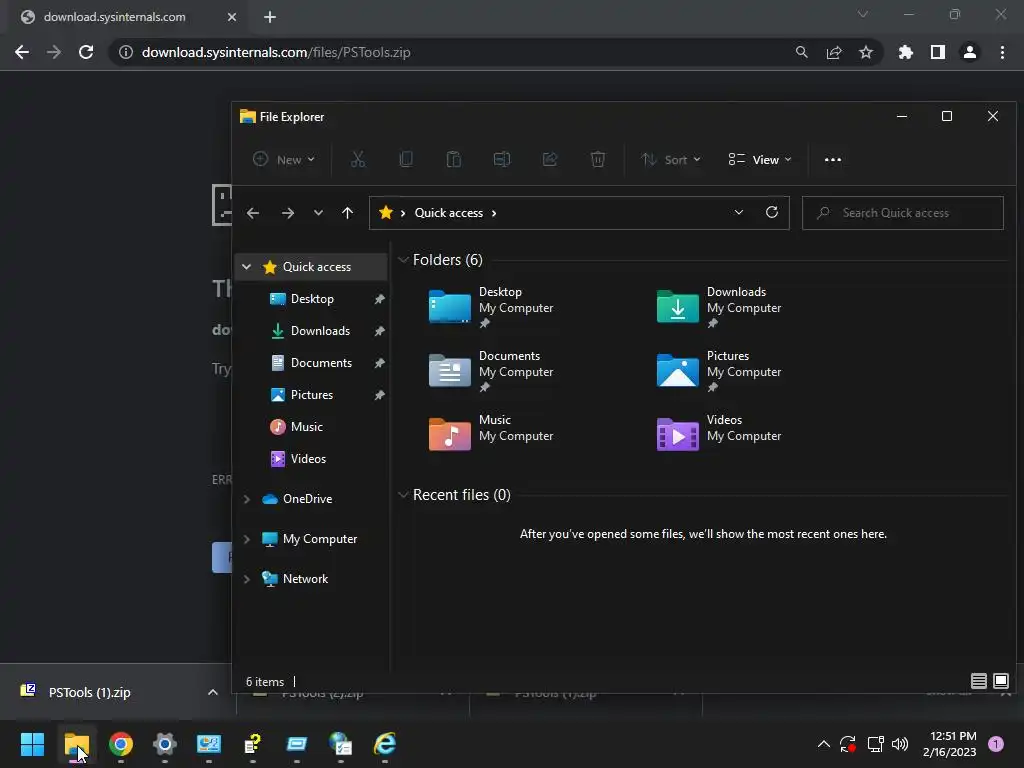Select Documents in the navigation pane
Viewport: 1024px width, 768px height.
(x=321, y=363)
